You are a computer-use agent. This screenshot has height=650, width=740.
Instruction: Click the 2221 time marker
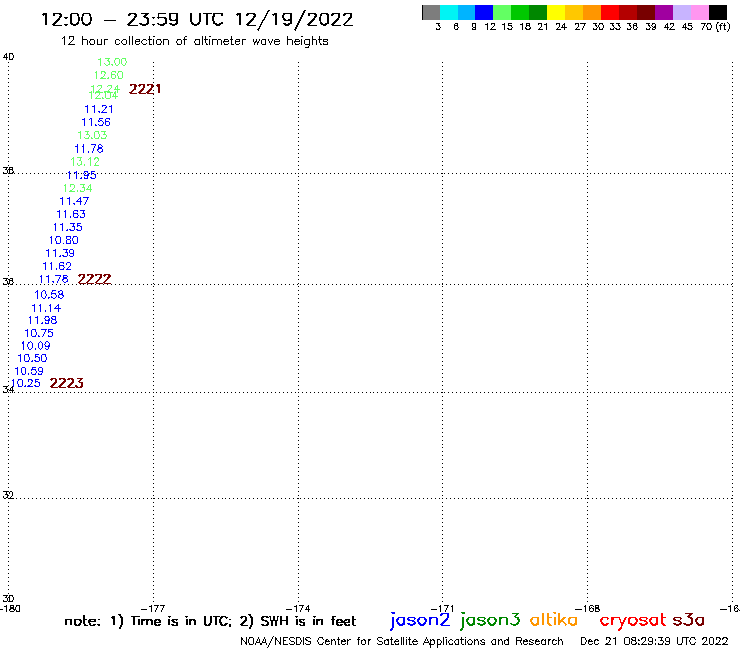point(145,89)
